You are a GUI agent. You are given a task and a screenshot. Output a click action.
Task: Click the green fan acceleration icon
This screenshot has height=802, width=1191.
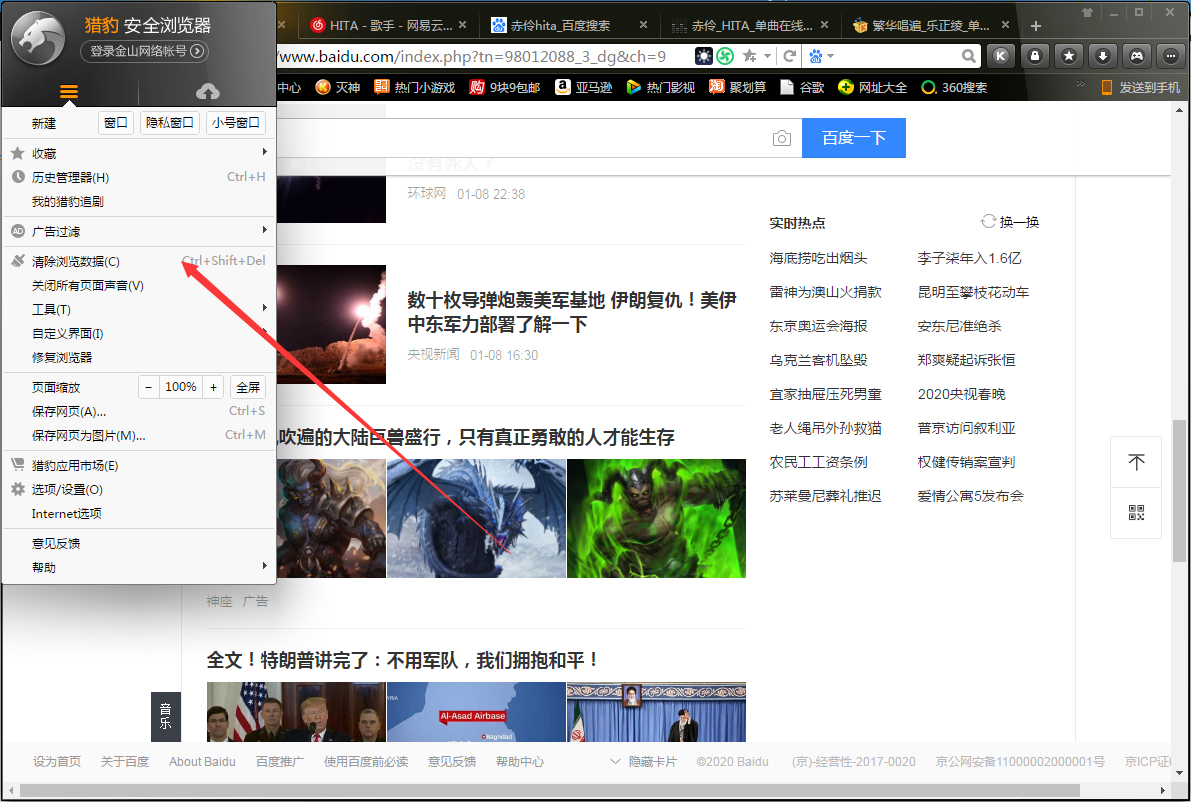[x=724, y=56]
